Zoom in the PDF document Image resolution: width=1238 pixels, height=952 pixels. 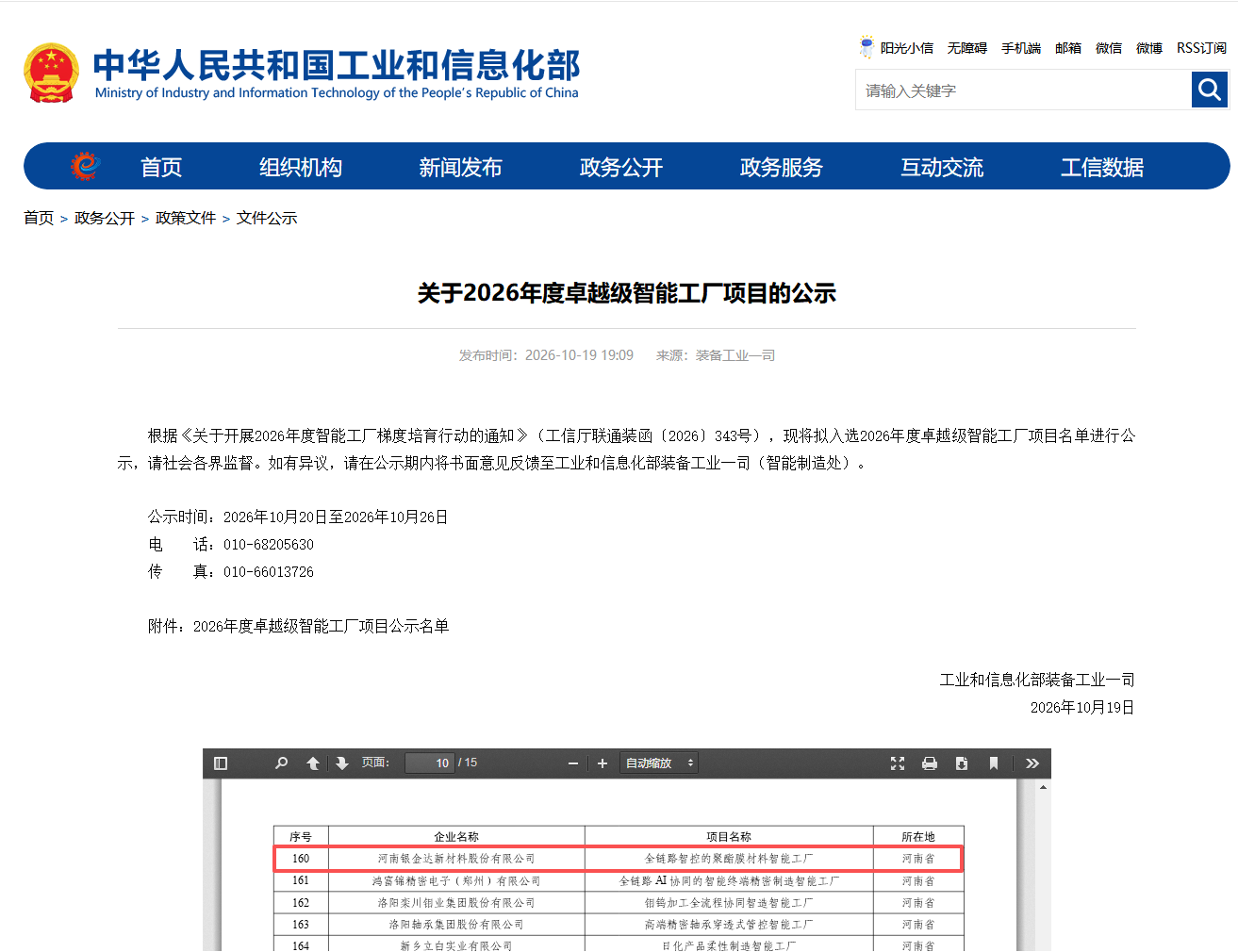point(602,763)
